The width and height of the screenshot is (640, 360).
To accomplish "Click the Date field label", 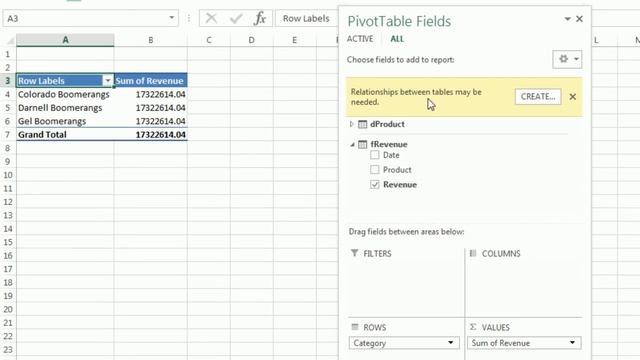I will 391,155.
